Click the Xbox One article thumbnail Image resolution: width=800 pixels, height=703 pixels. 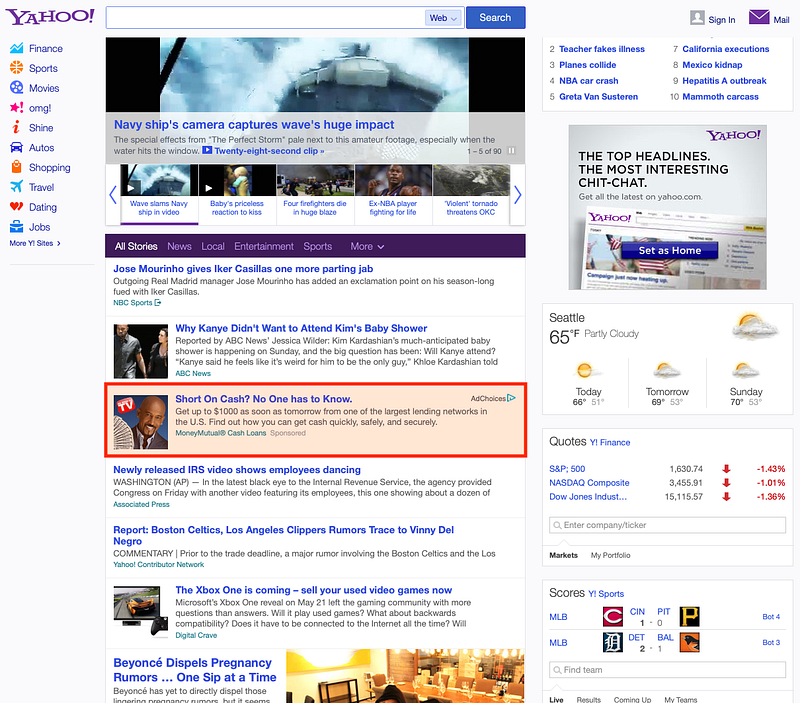[140, 612]
